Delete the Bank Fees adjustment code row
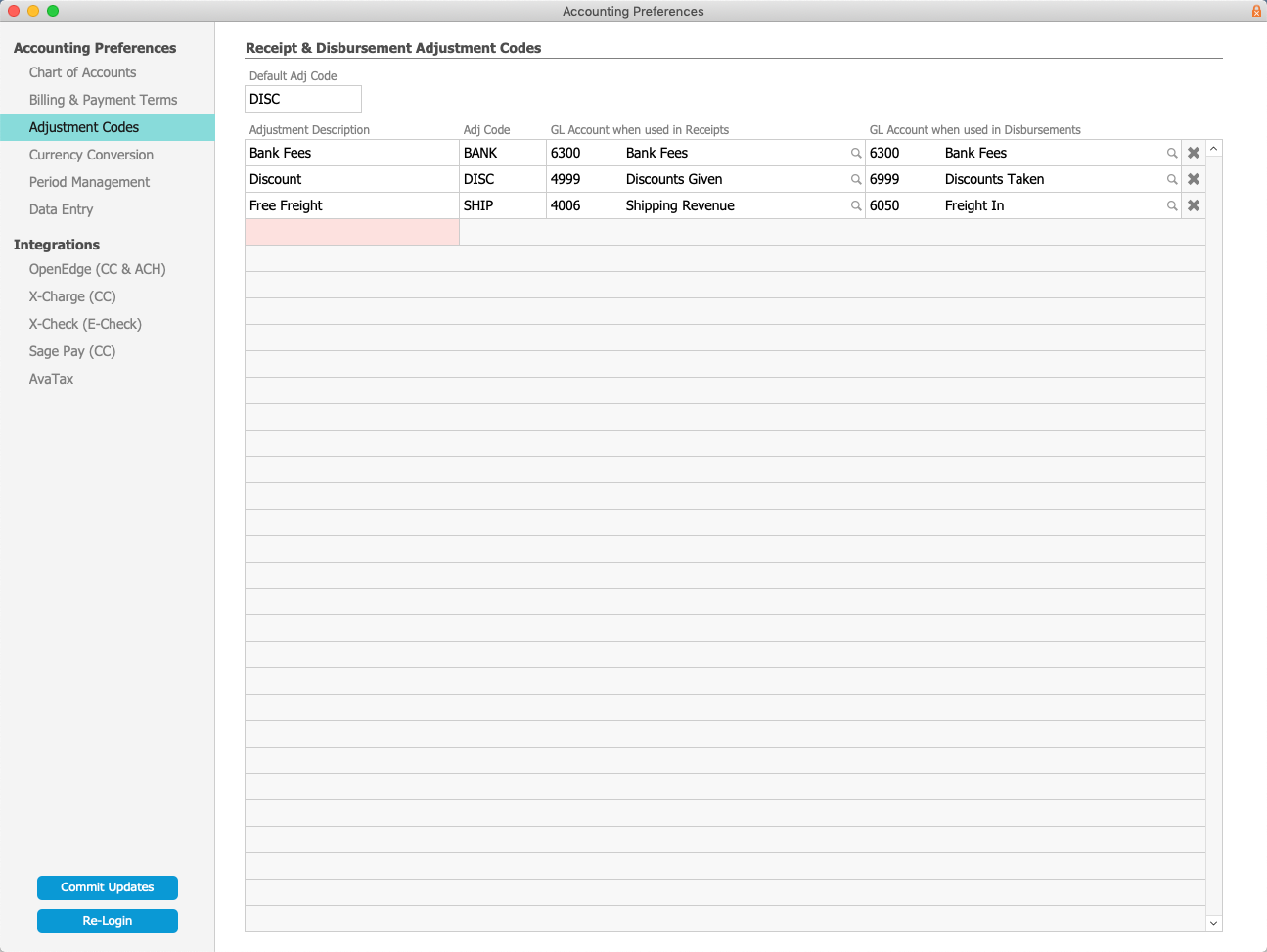 point(1194,153)
